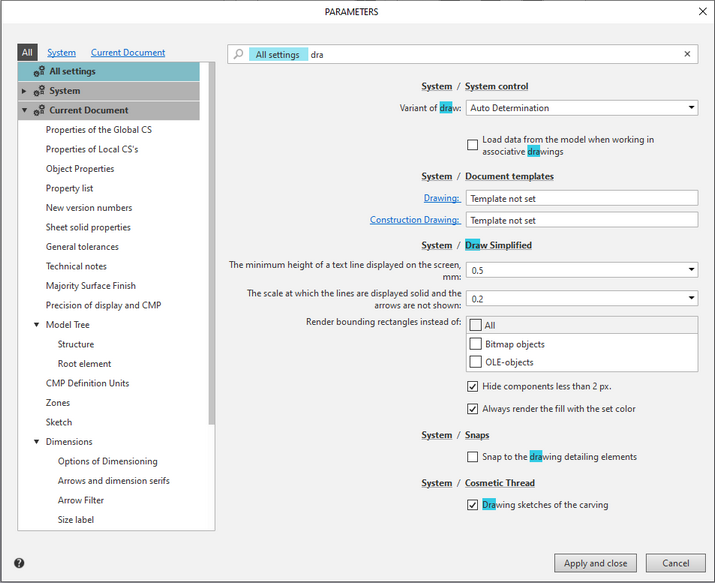Switch to the Current Document tab
715x583 pixels.
(x=128, y=52)
